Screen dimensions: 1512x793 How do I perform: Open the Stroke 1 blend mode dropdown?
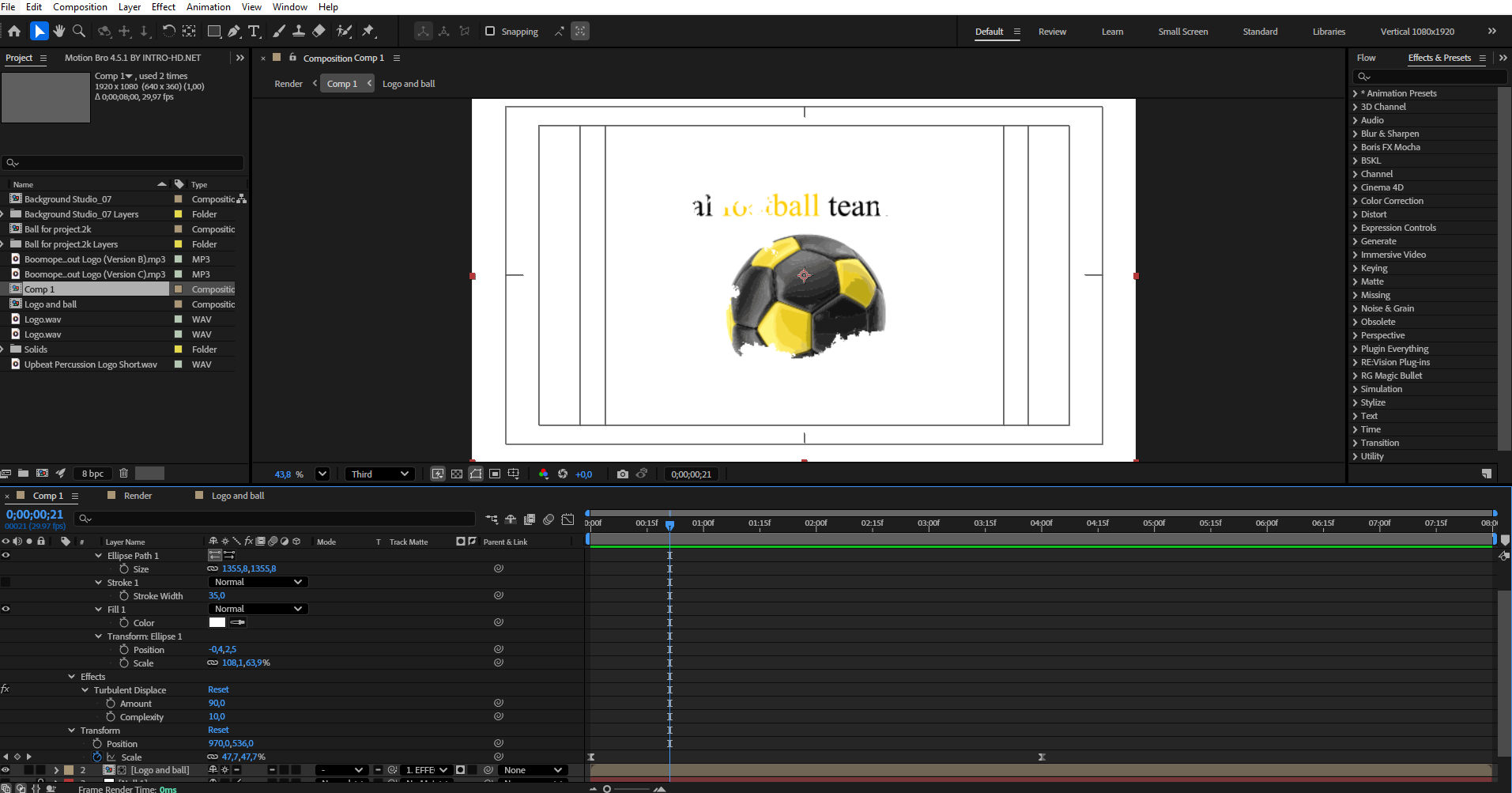click(x=258, y=583)
